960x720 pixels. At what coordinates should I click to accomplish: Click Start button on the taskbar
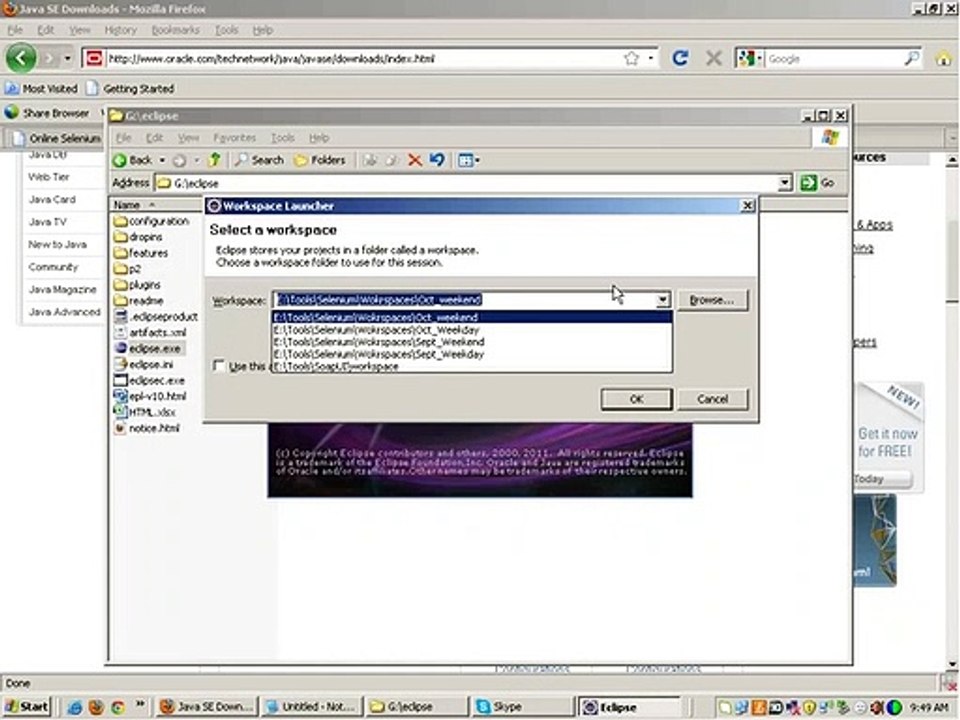click(26, 707)
